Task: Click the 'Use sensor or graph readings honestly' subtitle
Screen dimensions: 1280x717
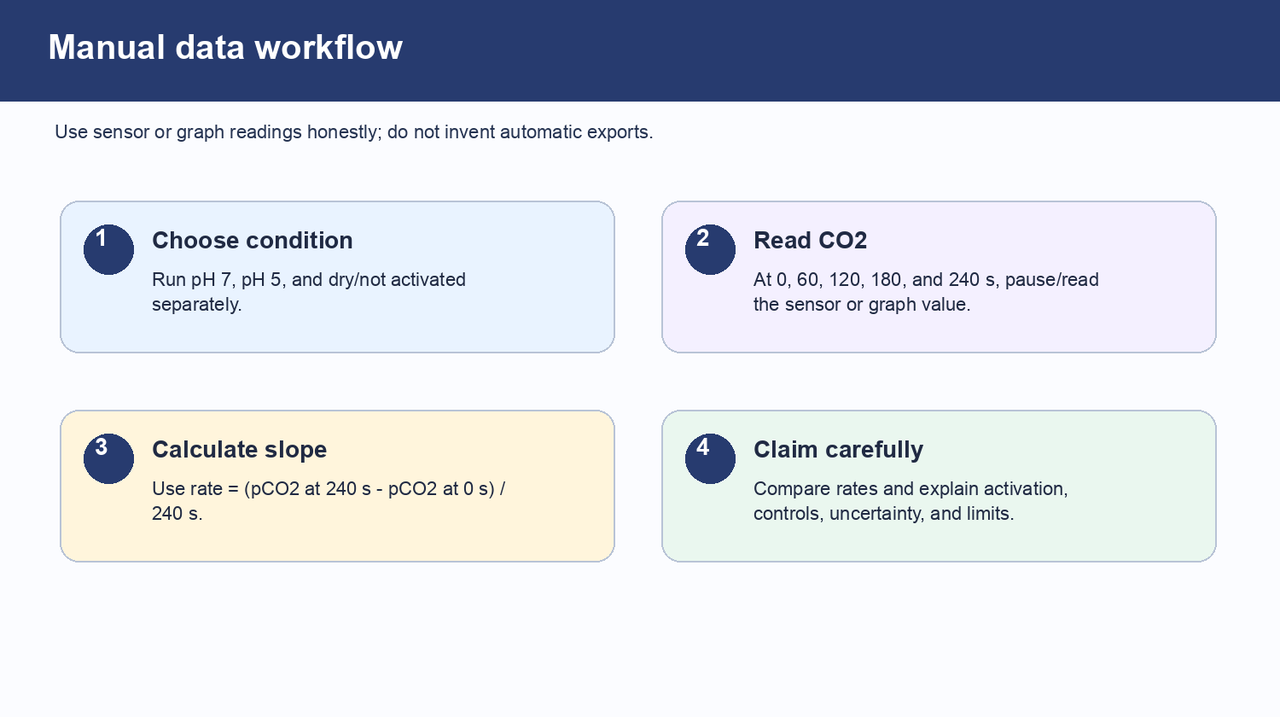Action: (x=353, y=132)
